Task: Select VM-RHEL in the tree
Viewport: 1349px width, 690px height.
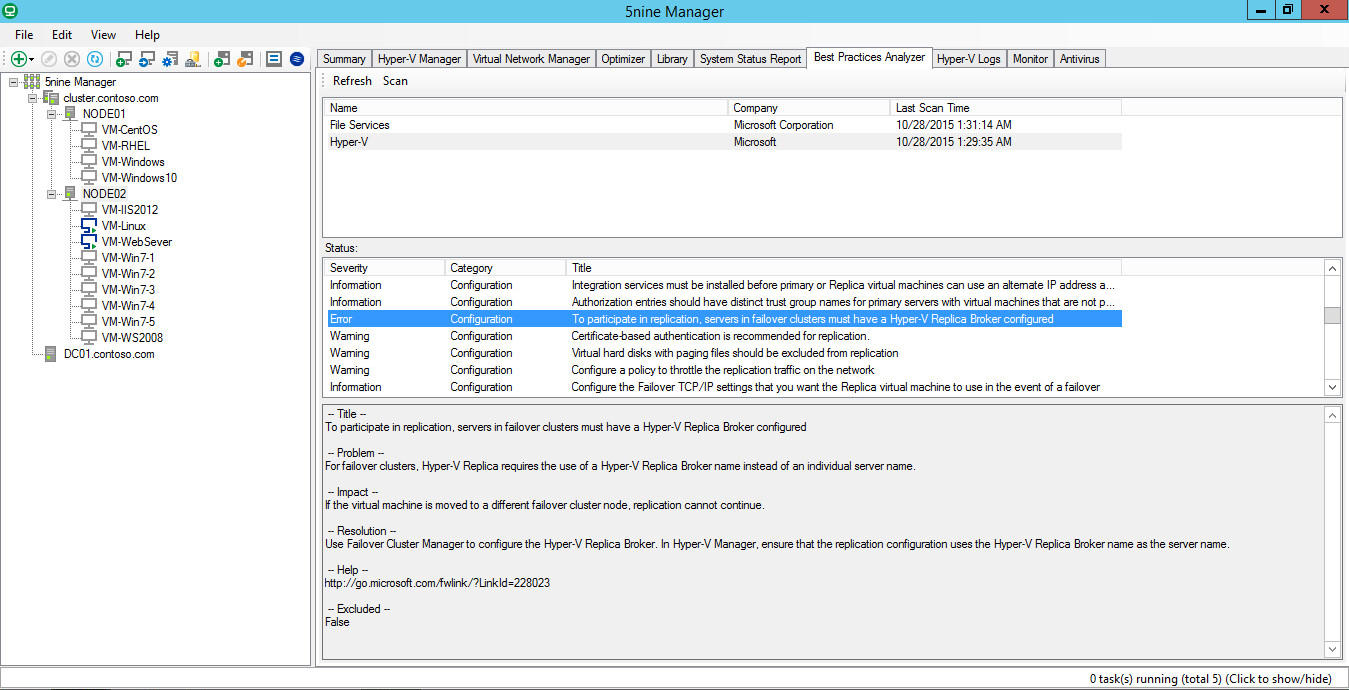Action: pos(125,146)
